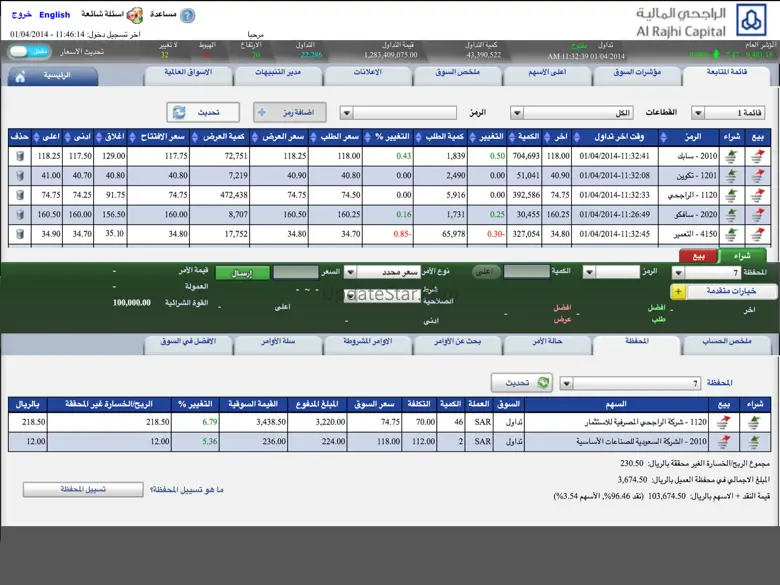Open the القطاعات sectors dropdown
The height and width of the screenshot is (585, 780).
[517, 113]
